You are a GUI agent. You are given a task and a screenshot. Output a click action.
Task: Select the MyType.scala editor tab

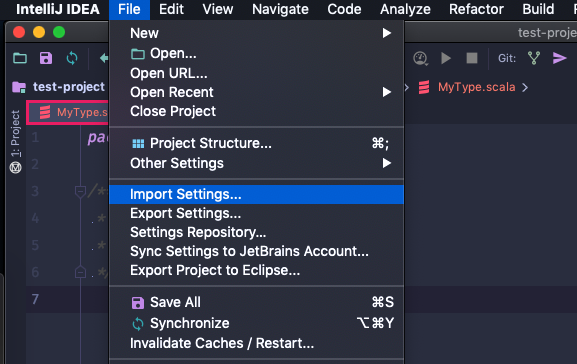(x=68, y=112)
